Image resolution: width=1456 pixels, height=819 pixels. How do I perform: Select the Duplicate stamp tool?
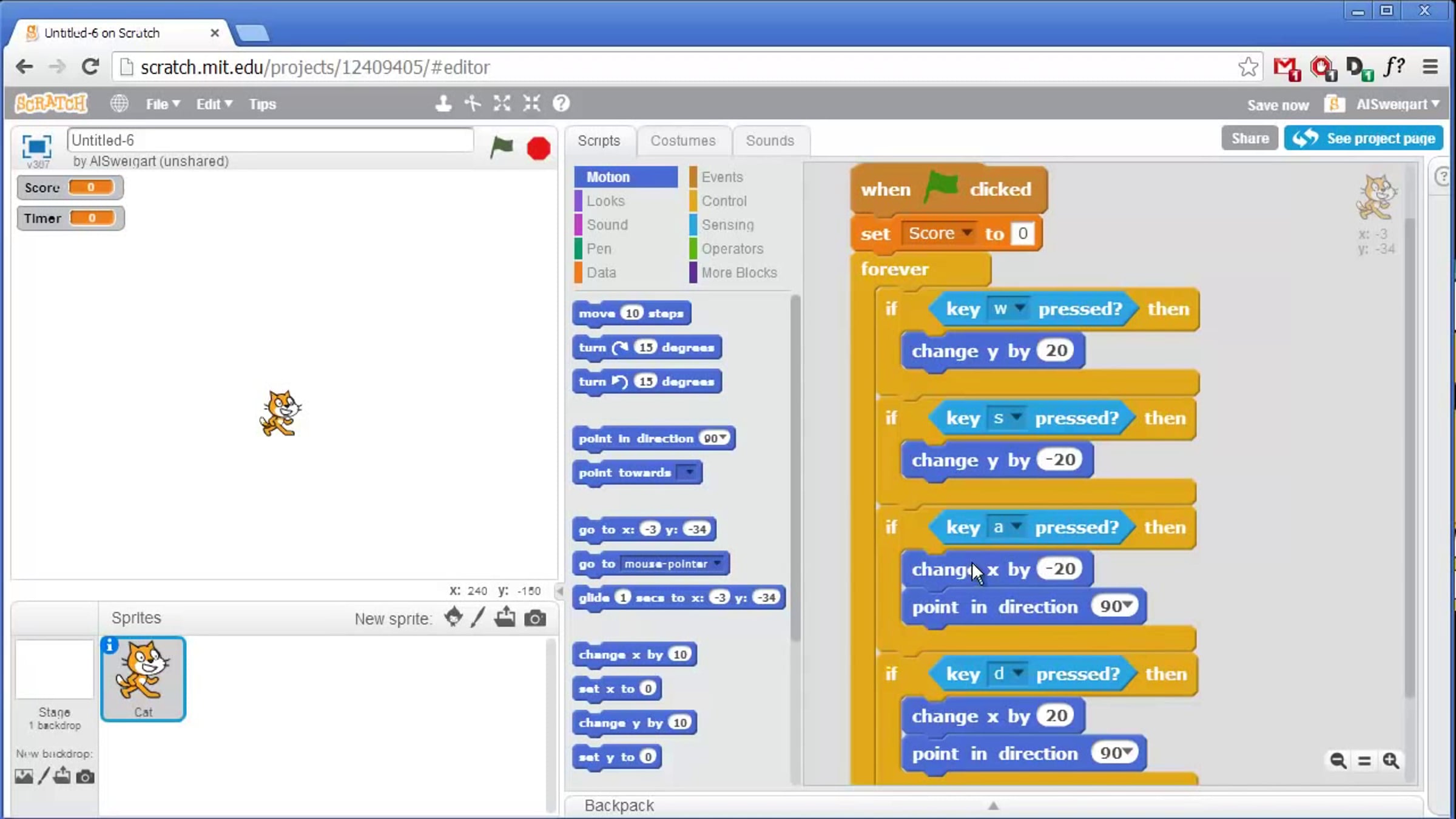tap(443, 104)
